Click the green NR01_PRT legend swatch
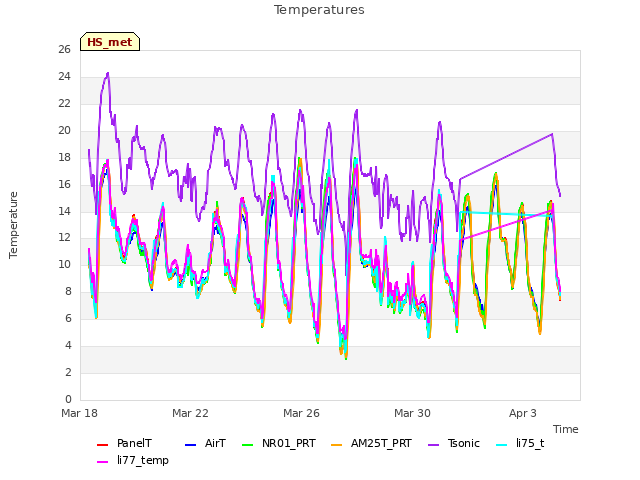This screenshot has width=640, height=480. point(247,444)
